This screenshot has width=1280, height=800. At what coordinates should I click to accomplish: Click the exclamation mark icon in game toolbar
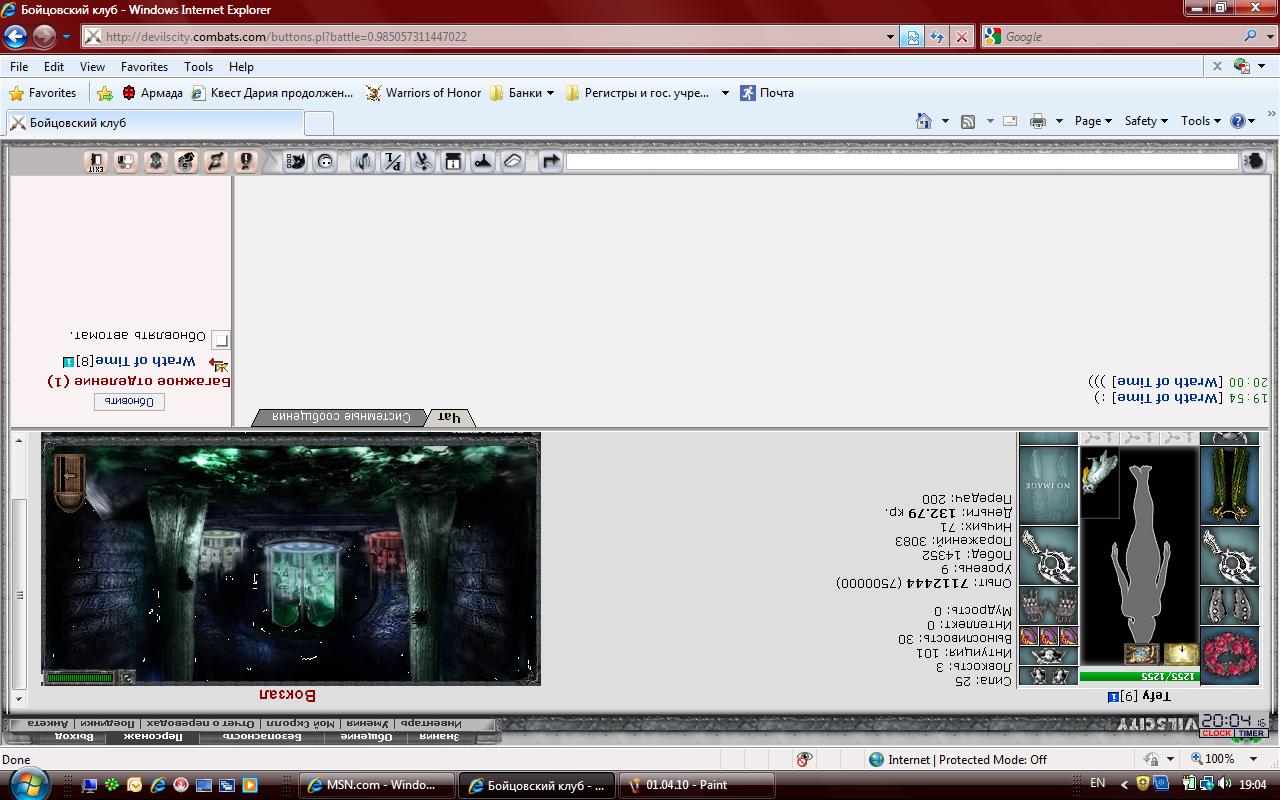(x=246, y=161)
